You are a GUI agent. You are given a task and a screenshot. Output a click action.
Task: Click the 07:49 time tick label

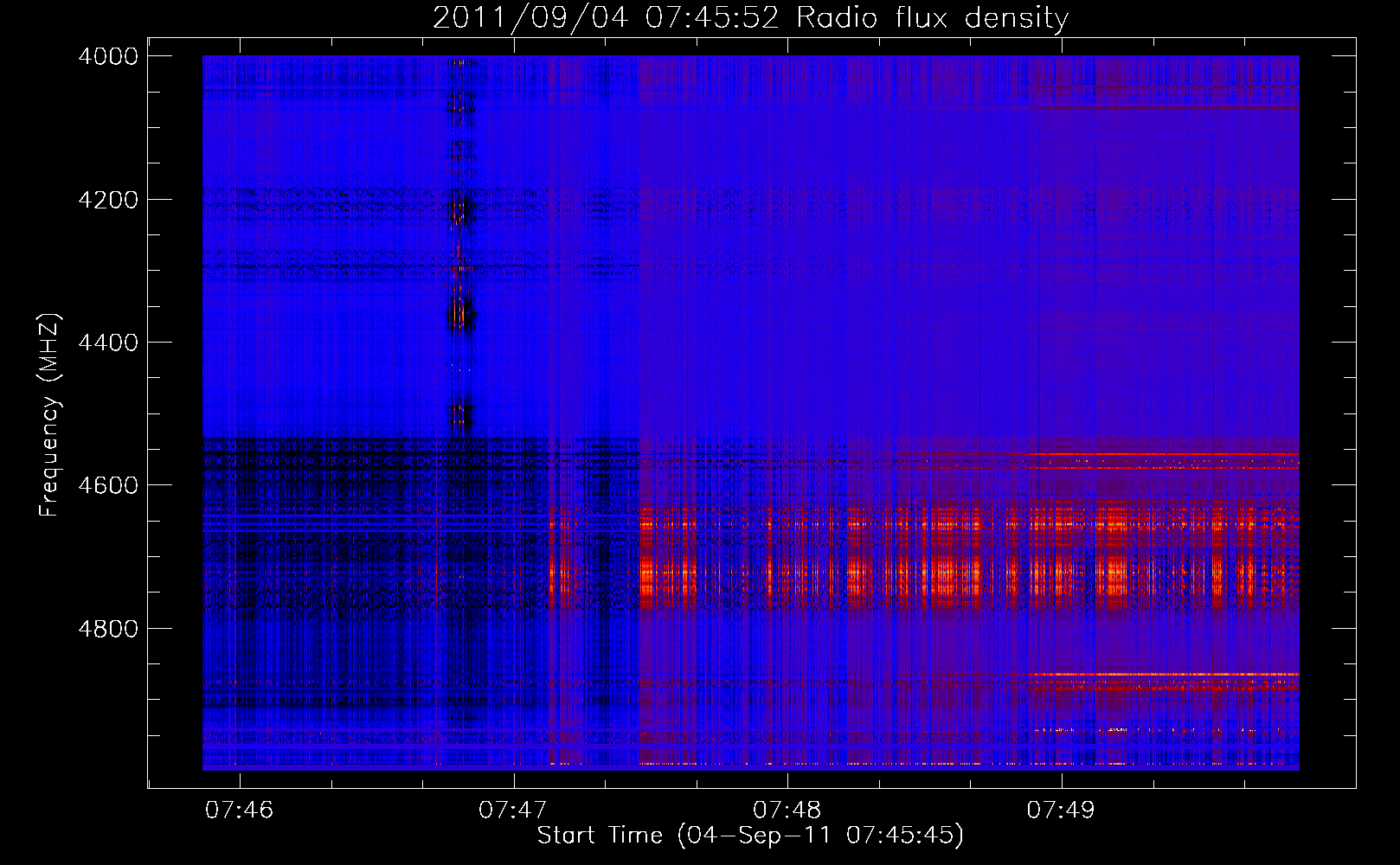tap(1061, 811)
